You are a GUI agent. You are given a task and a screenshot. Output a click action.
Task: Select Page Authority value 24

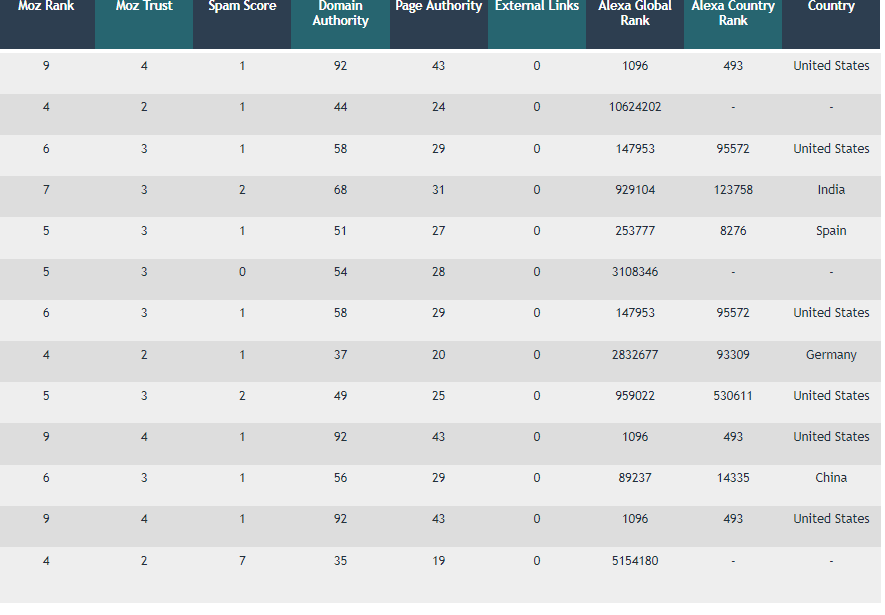[439, 107]
